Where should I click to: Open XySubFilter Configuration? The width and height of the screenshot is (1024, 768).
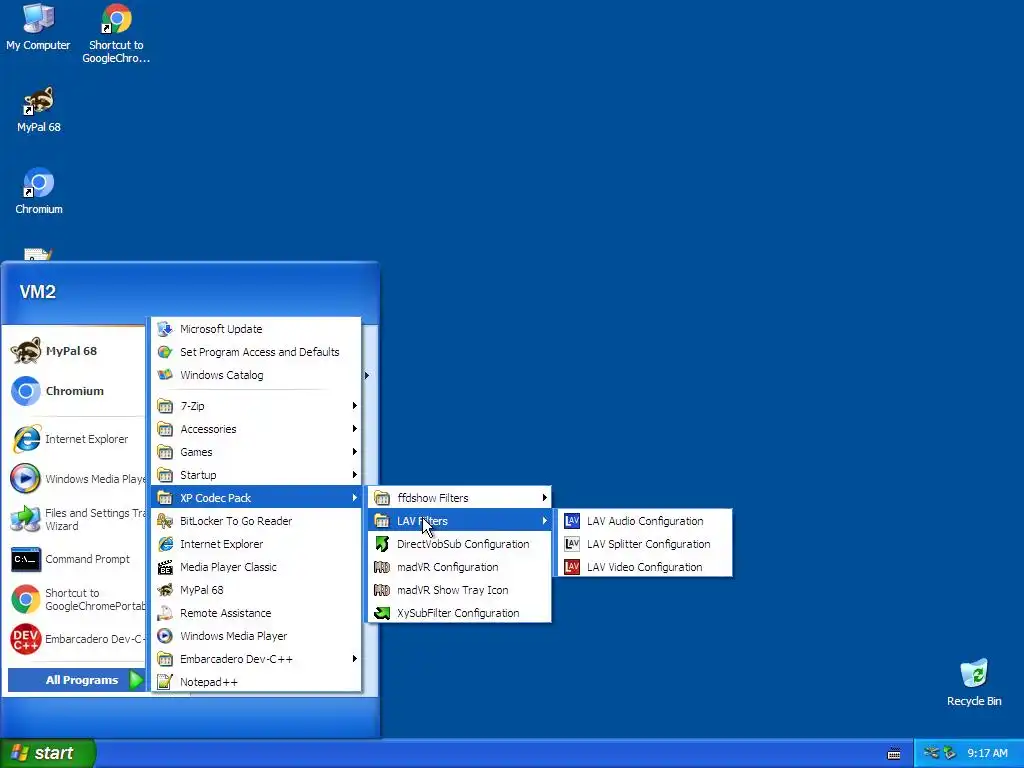pyautogui.click(x=460, y=613)
